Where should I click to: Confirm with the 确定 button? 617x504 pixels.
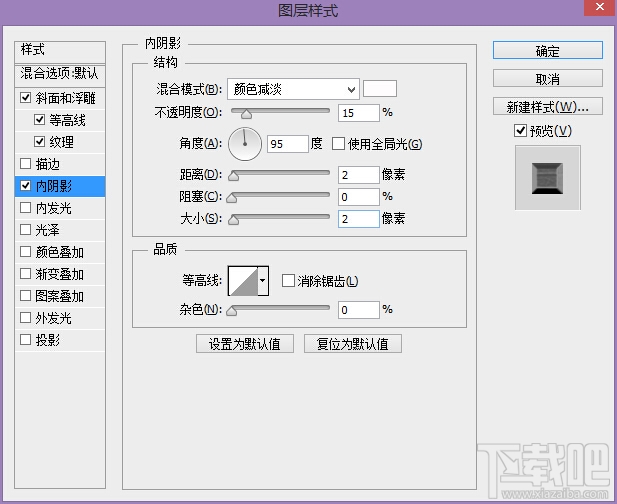tap(548, 50)
